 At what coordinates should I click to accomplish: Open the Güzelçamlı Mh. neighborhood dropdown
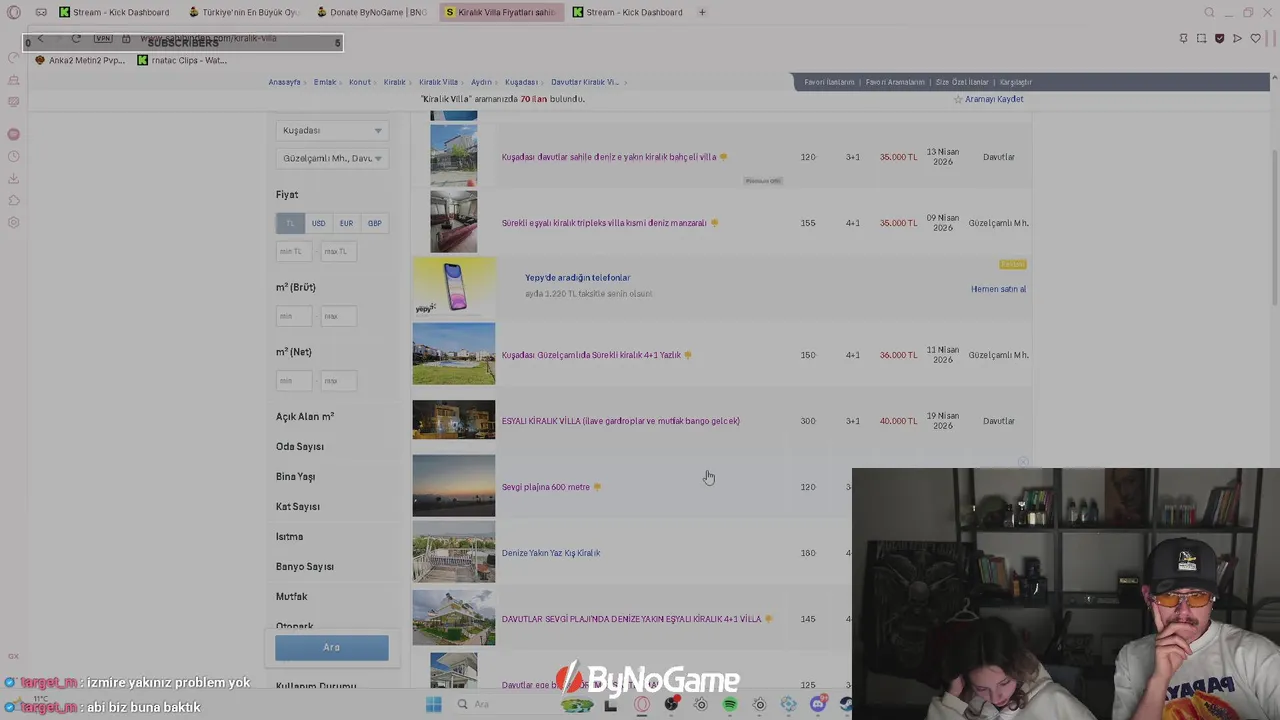(330, 158)
